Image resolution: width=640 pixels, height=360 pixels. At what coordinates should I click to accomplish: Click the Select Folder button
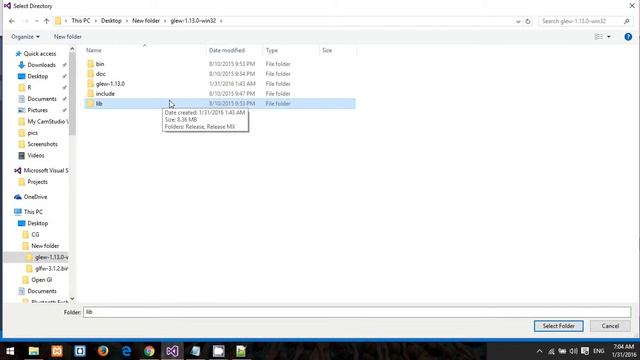[558, 326]
